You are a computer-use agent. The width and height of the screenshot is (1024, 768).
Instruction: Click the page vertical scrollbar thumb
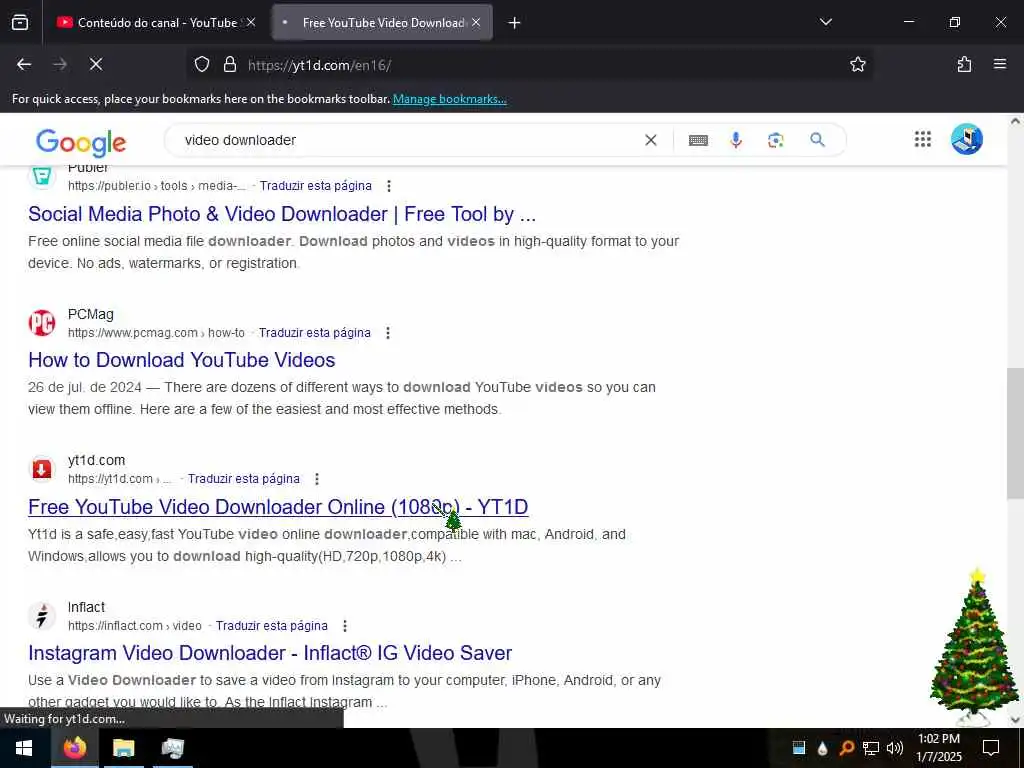[x=1015, y=434]
